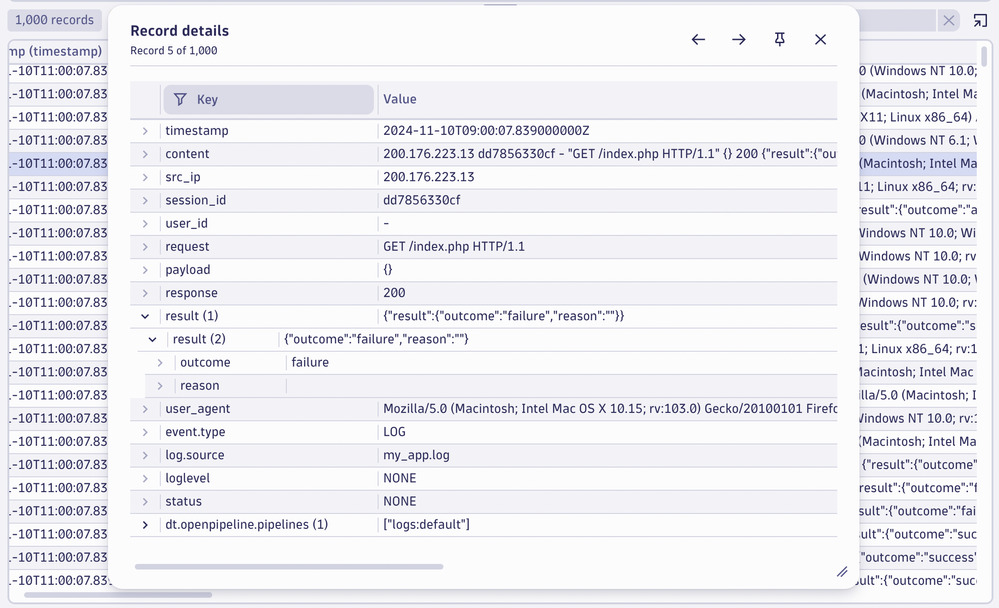Click the 1,000 records badge
Viewport: 999px width, 608px height.
tap(54, 20)
